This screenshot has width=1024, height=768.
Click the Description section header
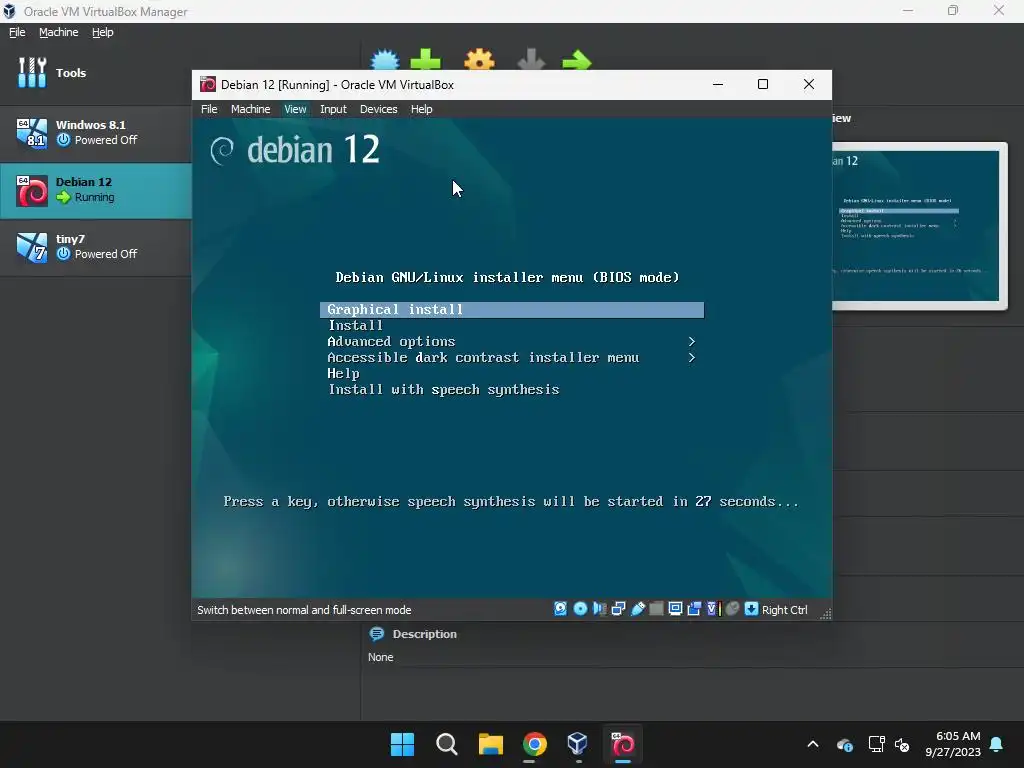point(424,634)
